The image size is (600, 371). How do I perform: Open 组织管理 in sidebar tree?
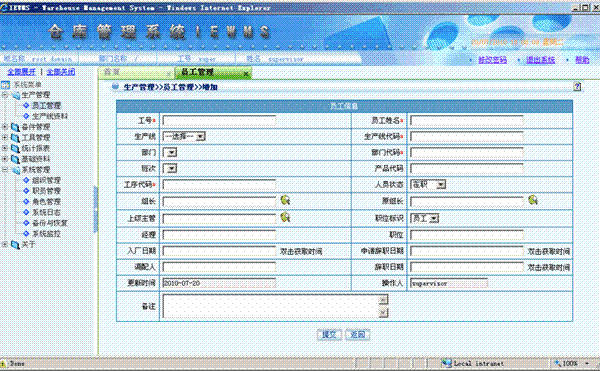coord(46,180)
